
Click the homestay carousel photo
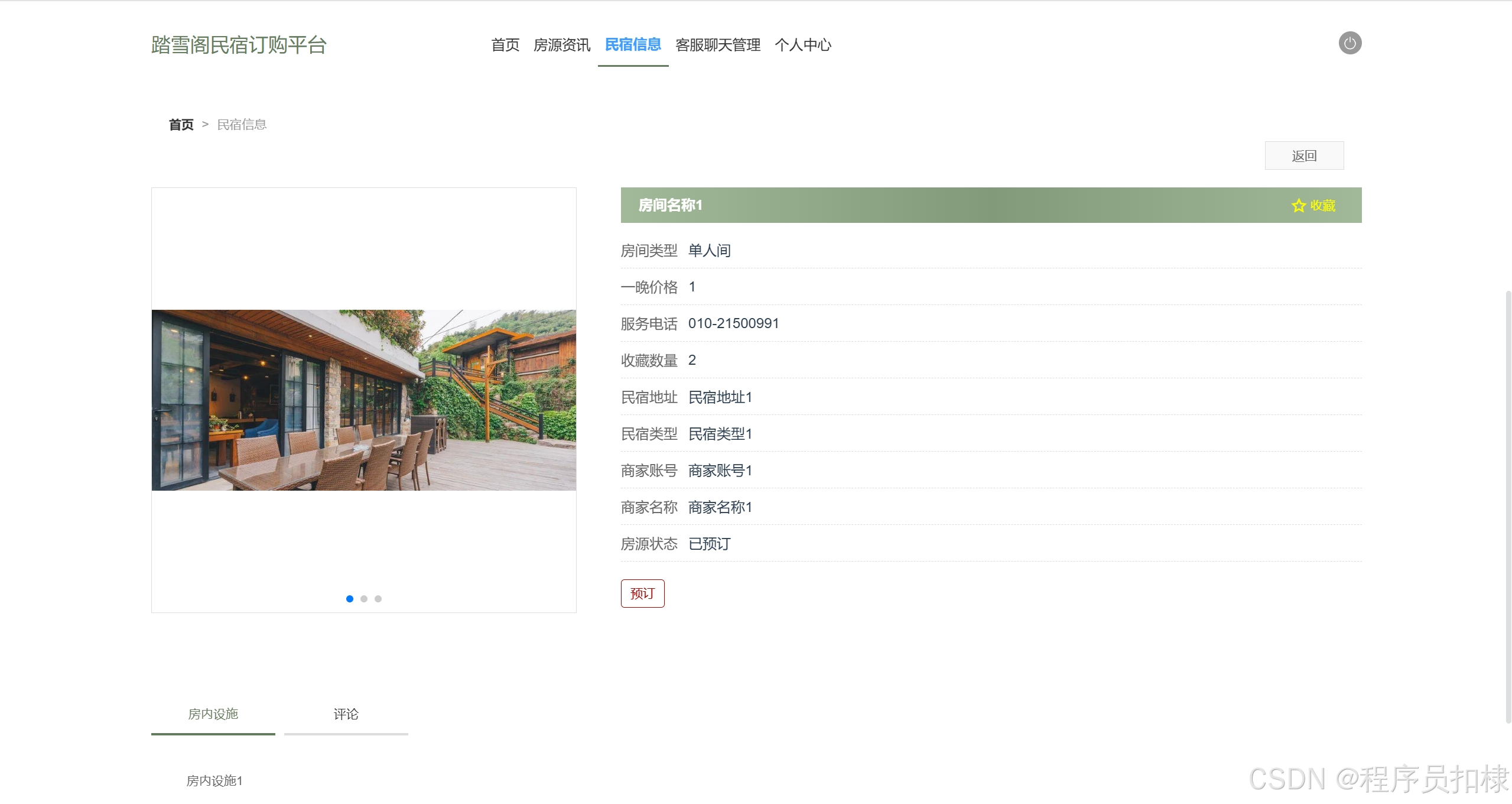pos(363,400)
